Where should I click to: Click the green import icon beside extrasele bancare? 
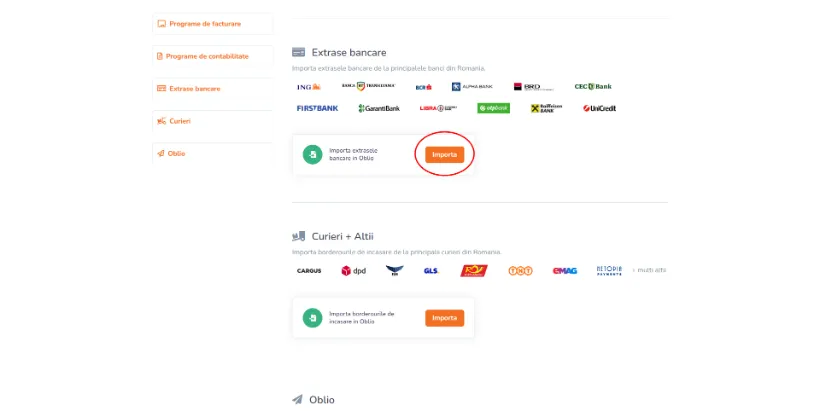point(313,155)
